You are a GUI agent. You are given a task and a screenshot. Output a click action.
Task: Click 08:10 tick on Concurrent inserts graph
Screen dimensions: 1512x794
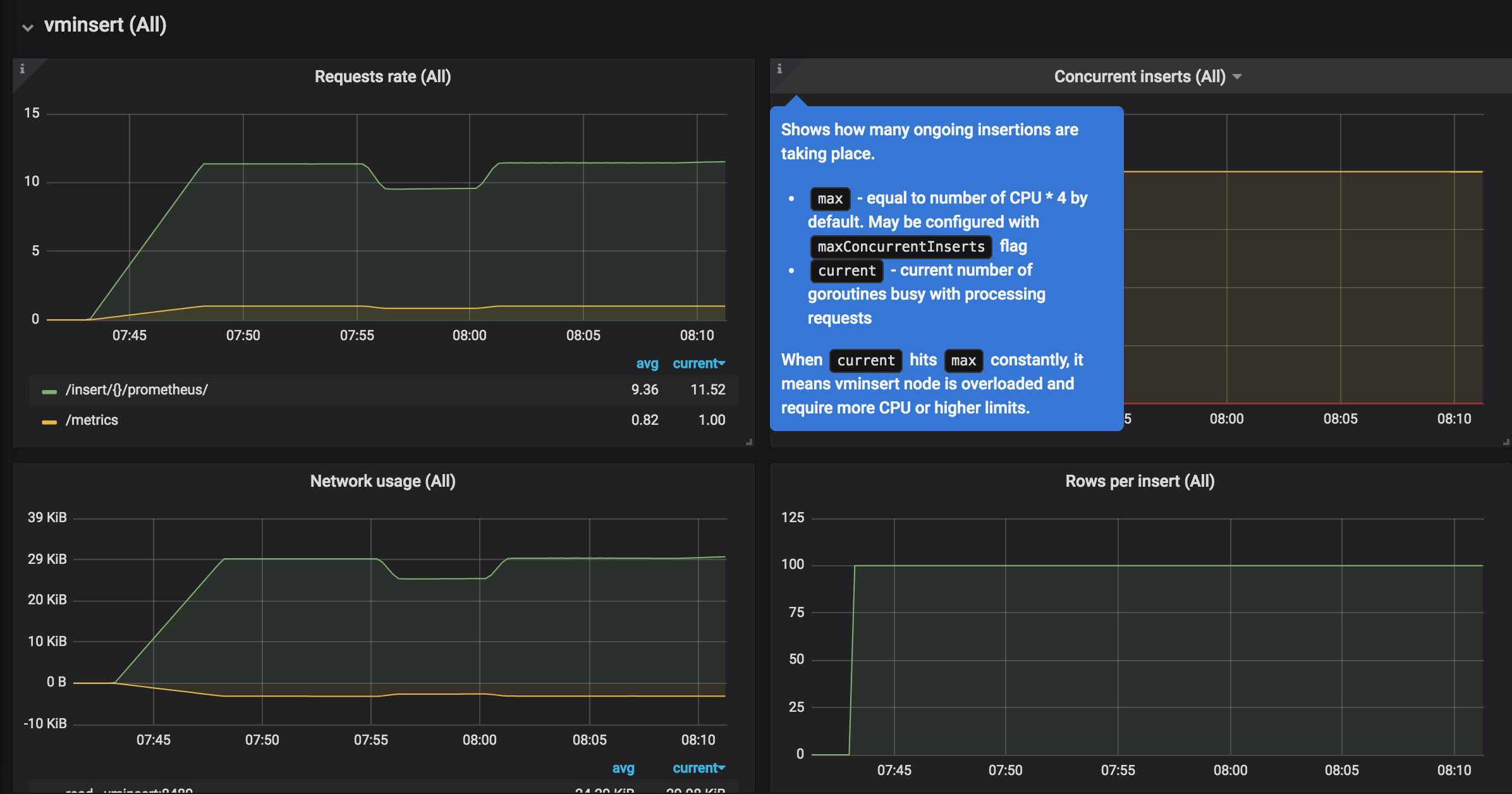[x=1454, y=418]
